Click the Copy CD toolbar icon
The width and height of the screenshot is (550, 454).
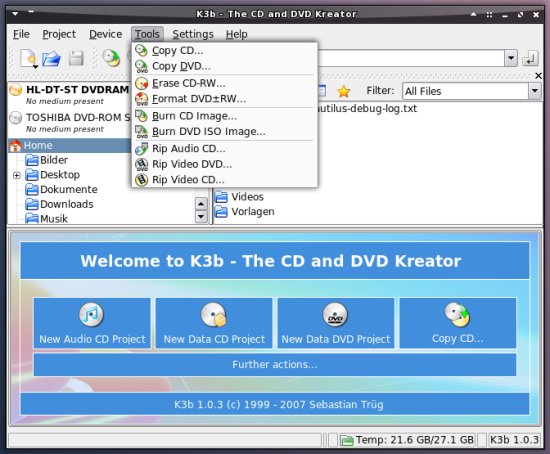(111, 58)
